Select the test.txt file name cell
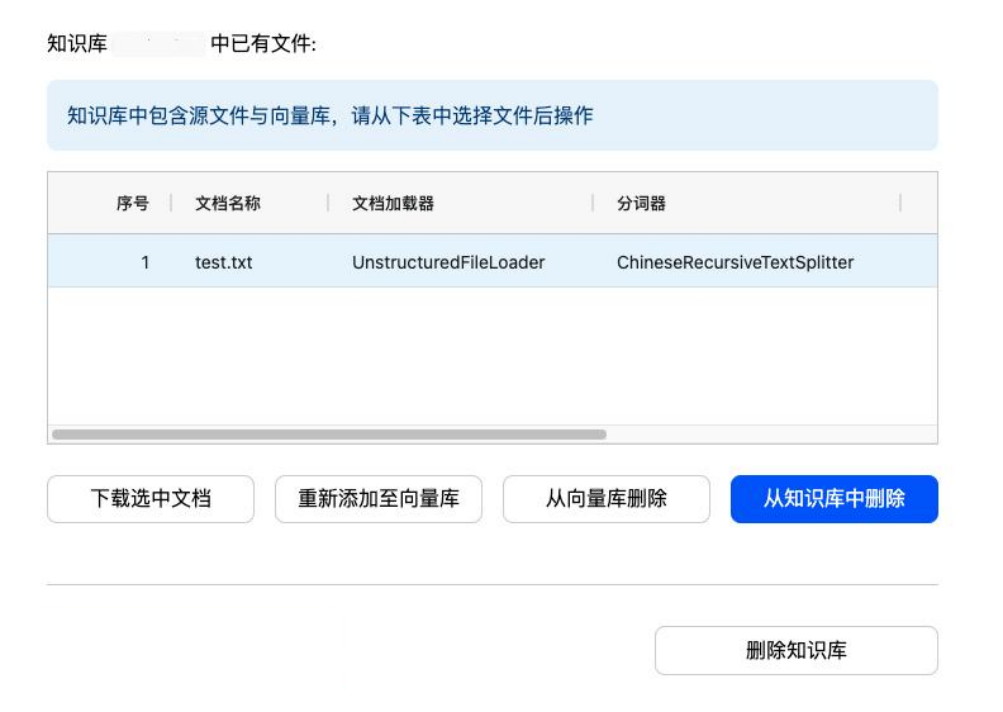Viewport: 1003px width, 712px height. point(224,263)
